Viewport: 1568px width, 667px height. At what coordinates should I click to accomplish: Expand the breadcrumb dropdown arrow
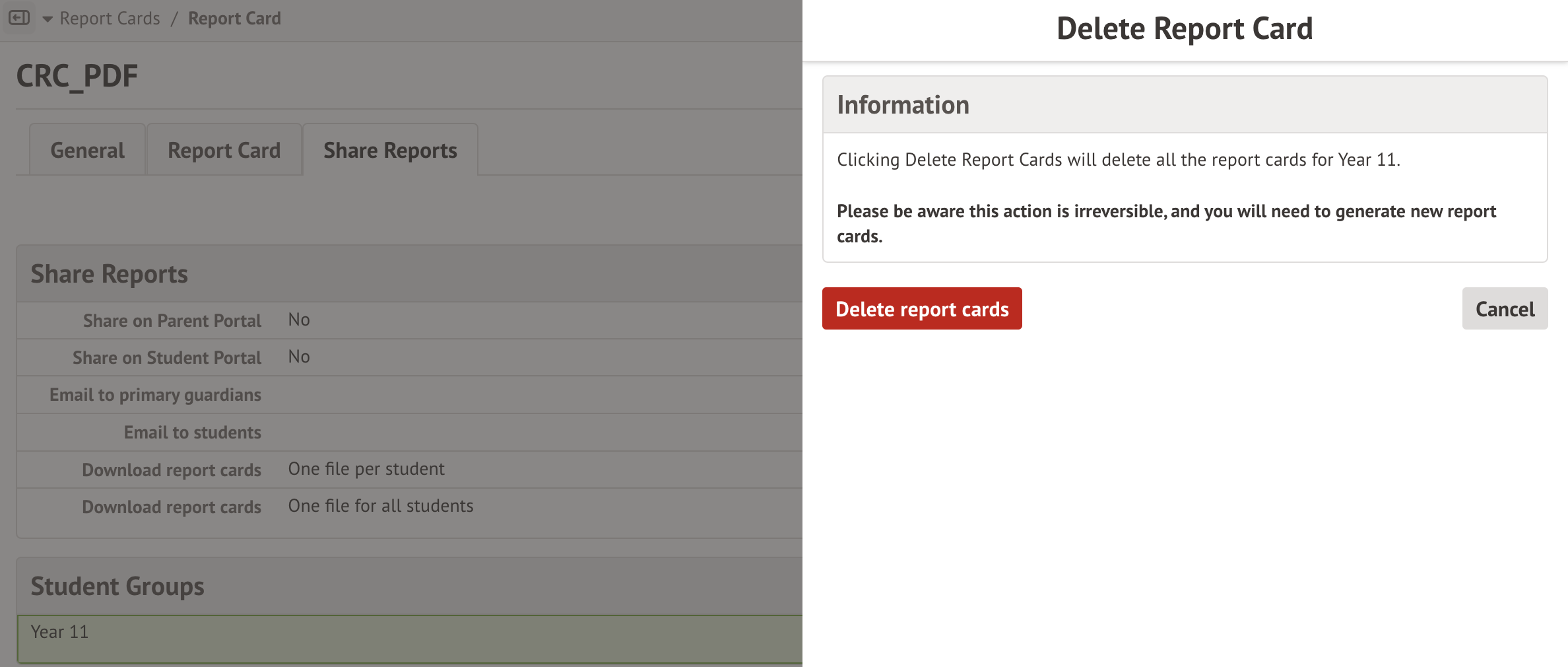click(48, 19)
